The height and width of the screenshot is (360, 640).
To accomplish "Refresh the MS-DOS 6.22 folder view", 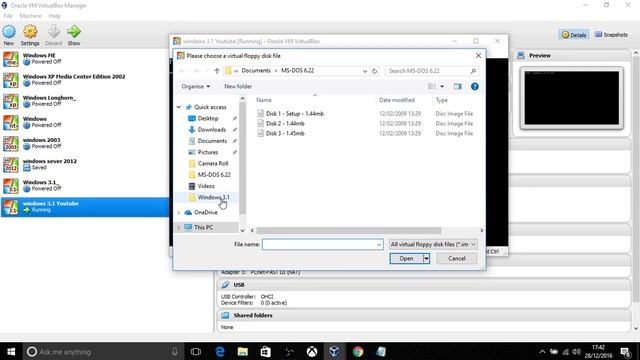I will coord(374,71).
